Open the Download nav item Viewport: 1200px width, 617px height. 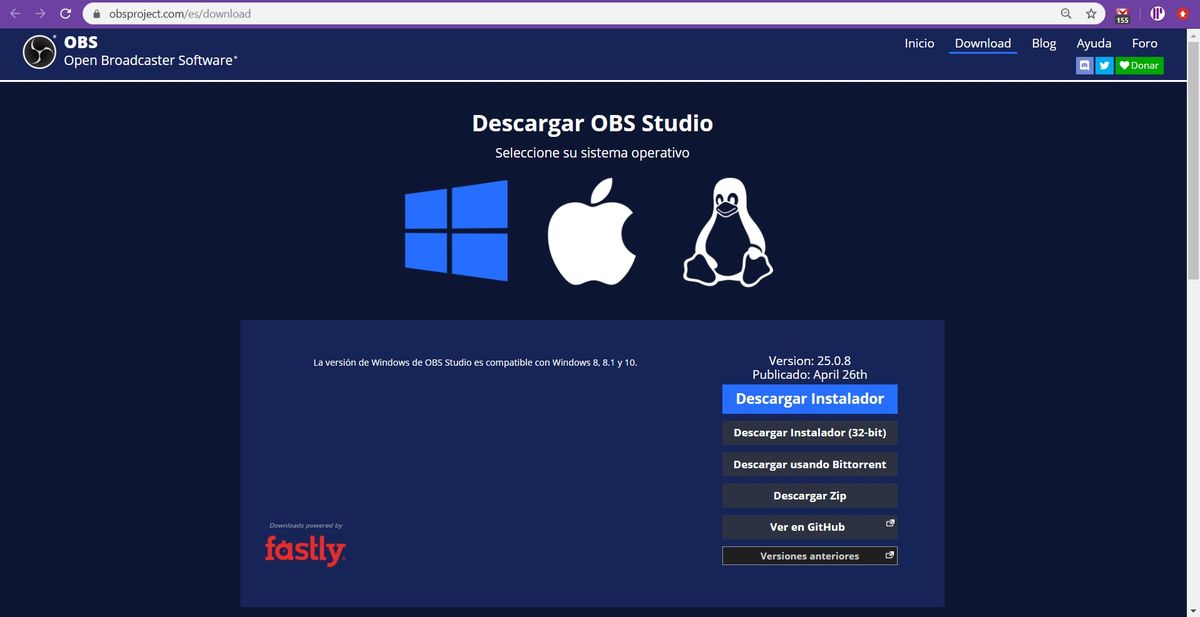pyautogui.click(x=983, y=43)
